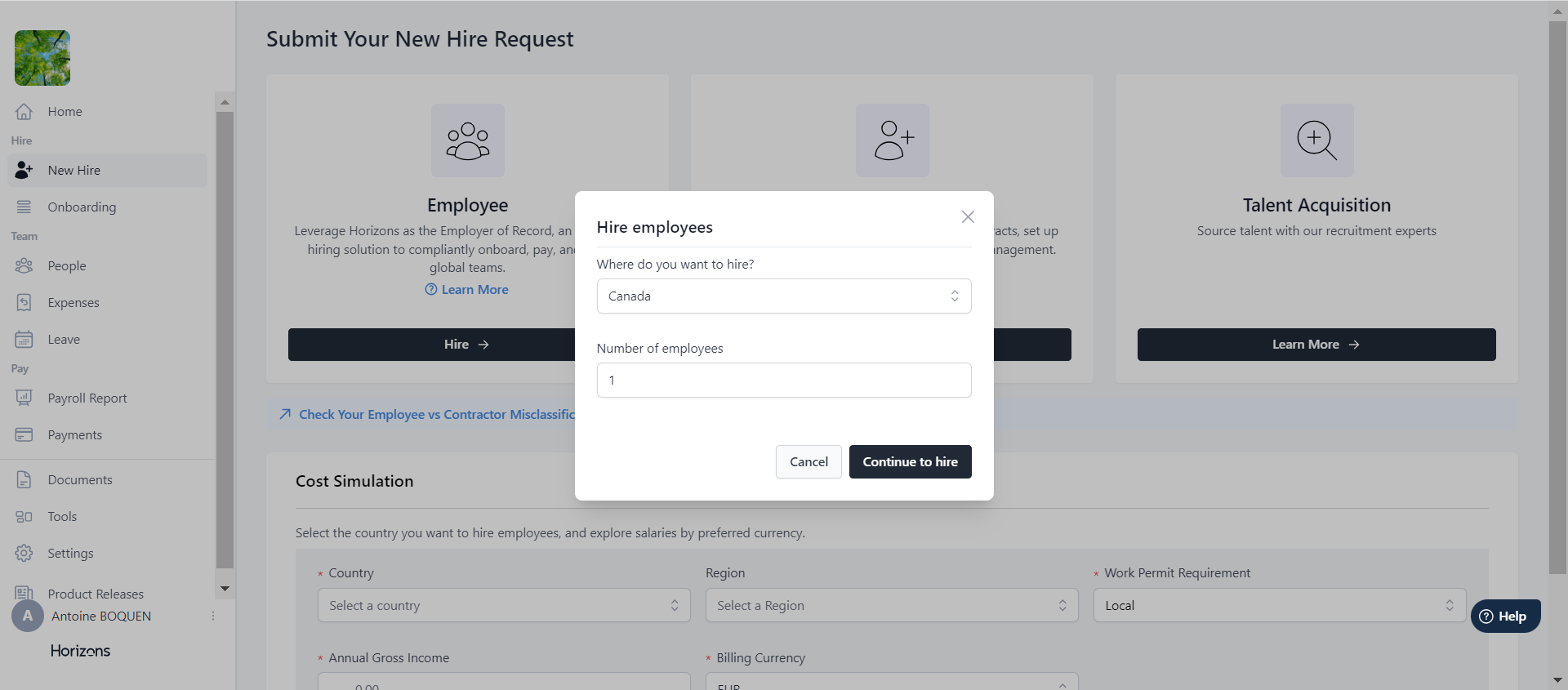This screenshot has width=1568, height=690.
Task: Cancel the hire employees dialog
Action: point(808,462)
